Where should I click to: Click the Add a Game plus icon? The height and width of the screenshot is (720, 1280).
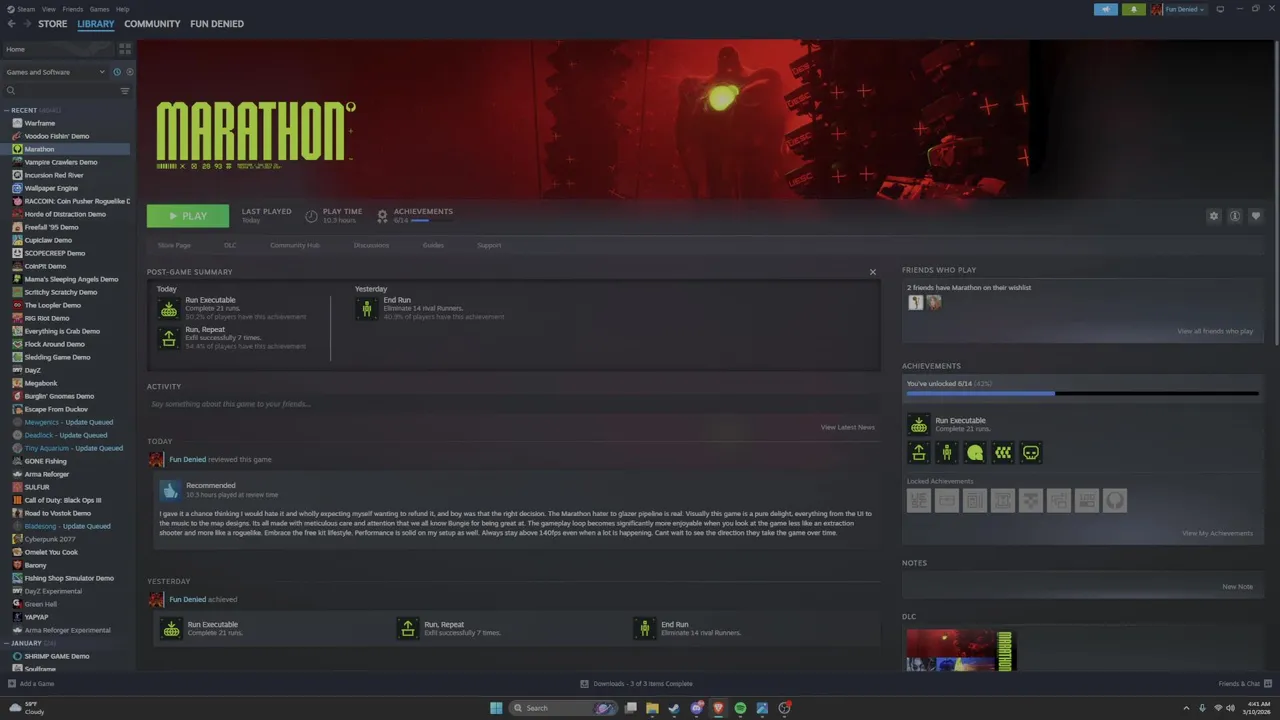tap(12, 684)
